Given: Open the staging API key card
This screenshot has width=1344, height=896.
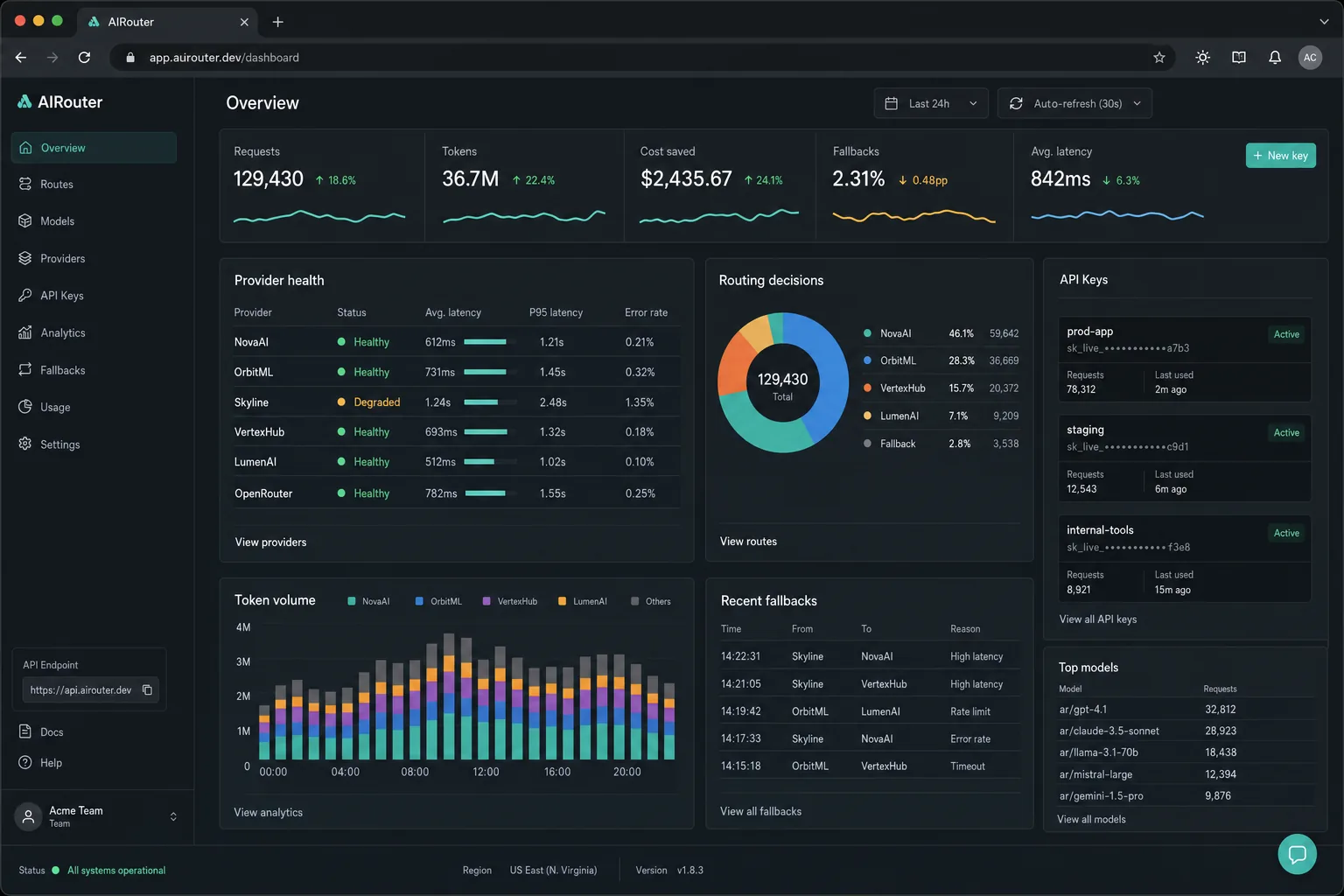Looking at the screenshot, I should (x=1185, y=458).
